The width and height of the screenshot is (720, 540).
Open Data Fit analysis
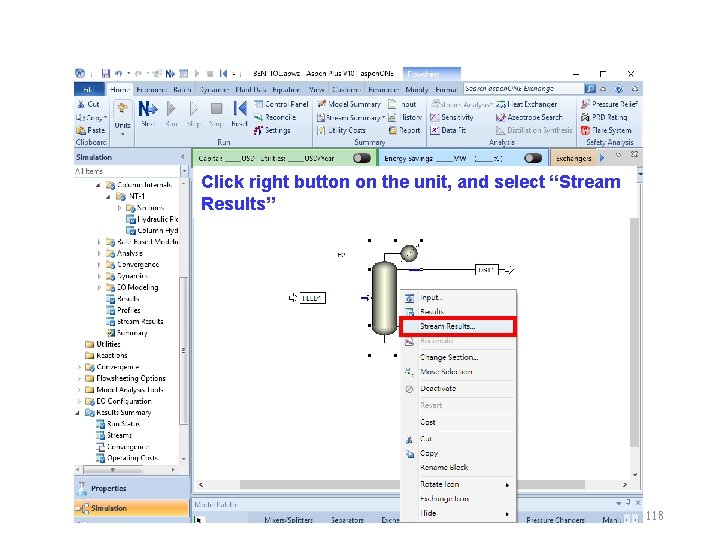pos(448,130)
